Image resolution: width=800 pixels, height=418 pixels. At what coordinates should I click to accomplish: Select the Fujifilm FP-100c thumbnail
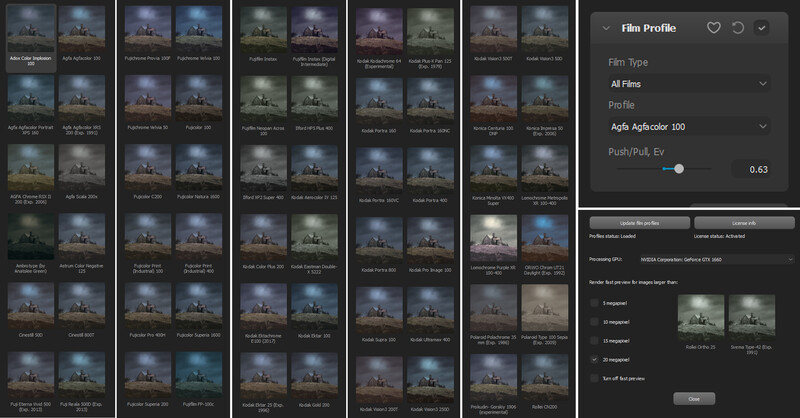click(x=198, y=376)
